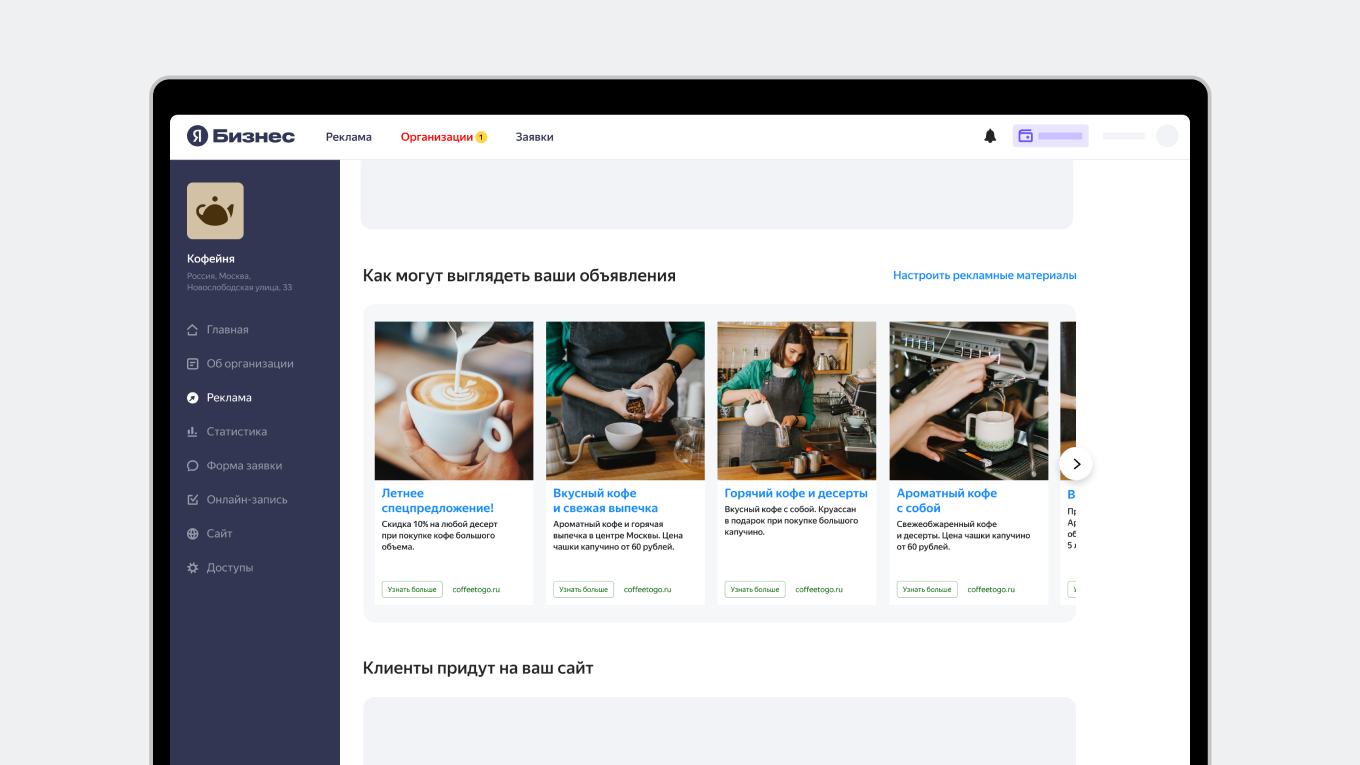Click the Яндекс Бизнес logo
The image size is (1360, 765).
point(241,136)
